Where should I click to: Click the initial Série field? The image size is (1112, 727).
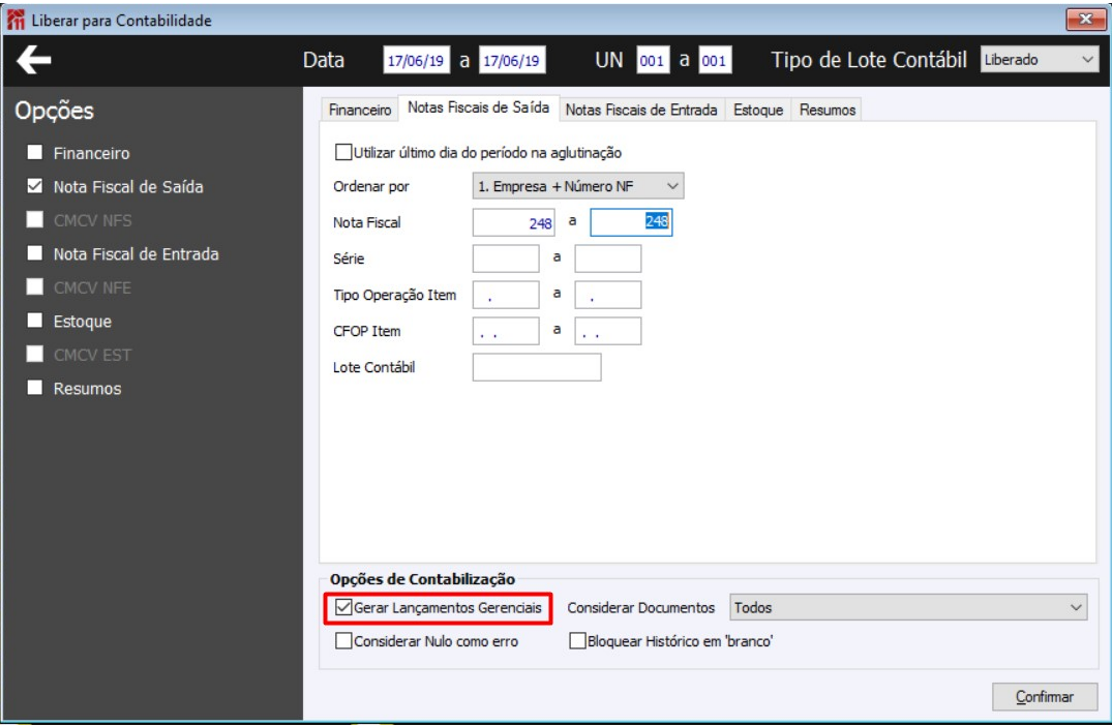(506, 259)
